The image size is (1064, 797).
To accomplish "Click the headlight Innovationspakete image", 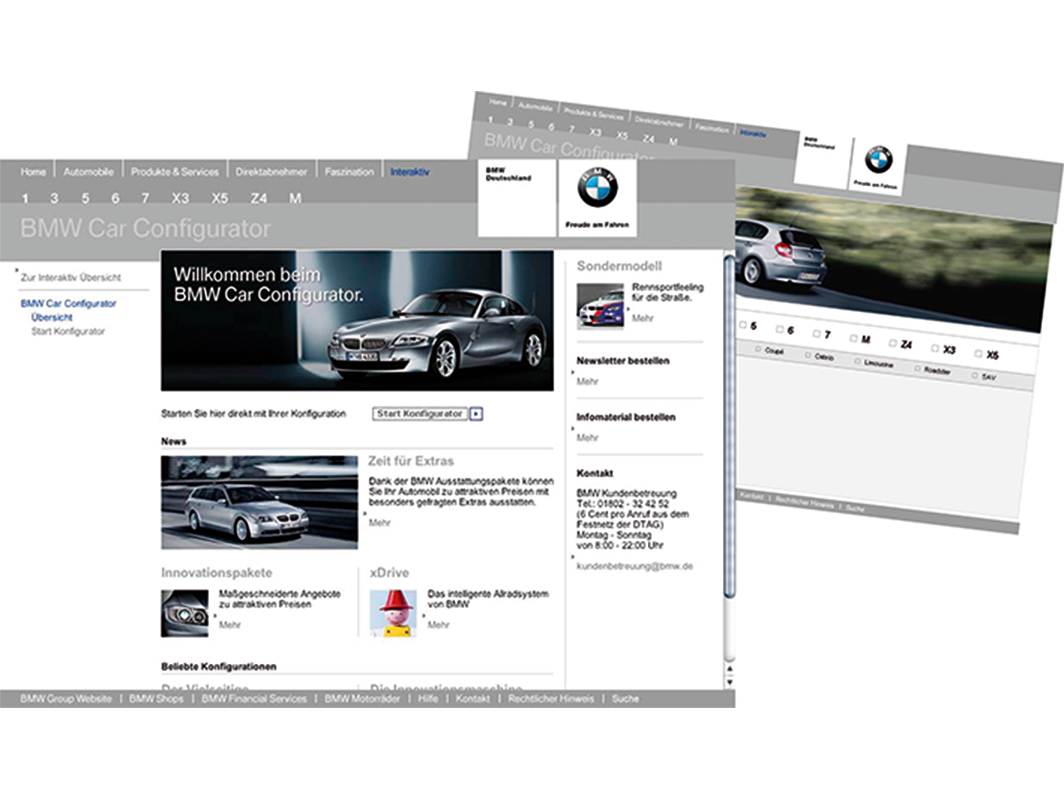I will [184, 613].
